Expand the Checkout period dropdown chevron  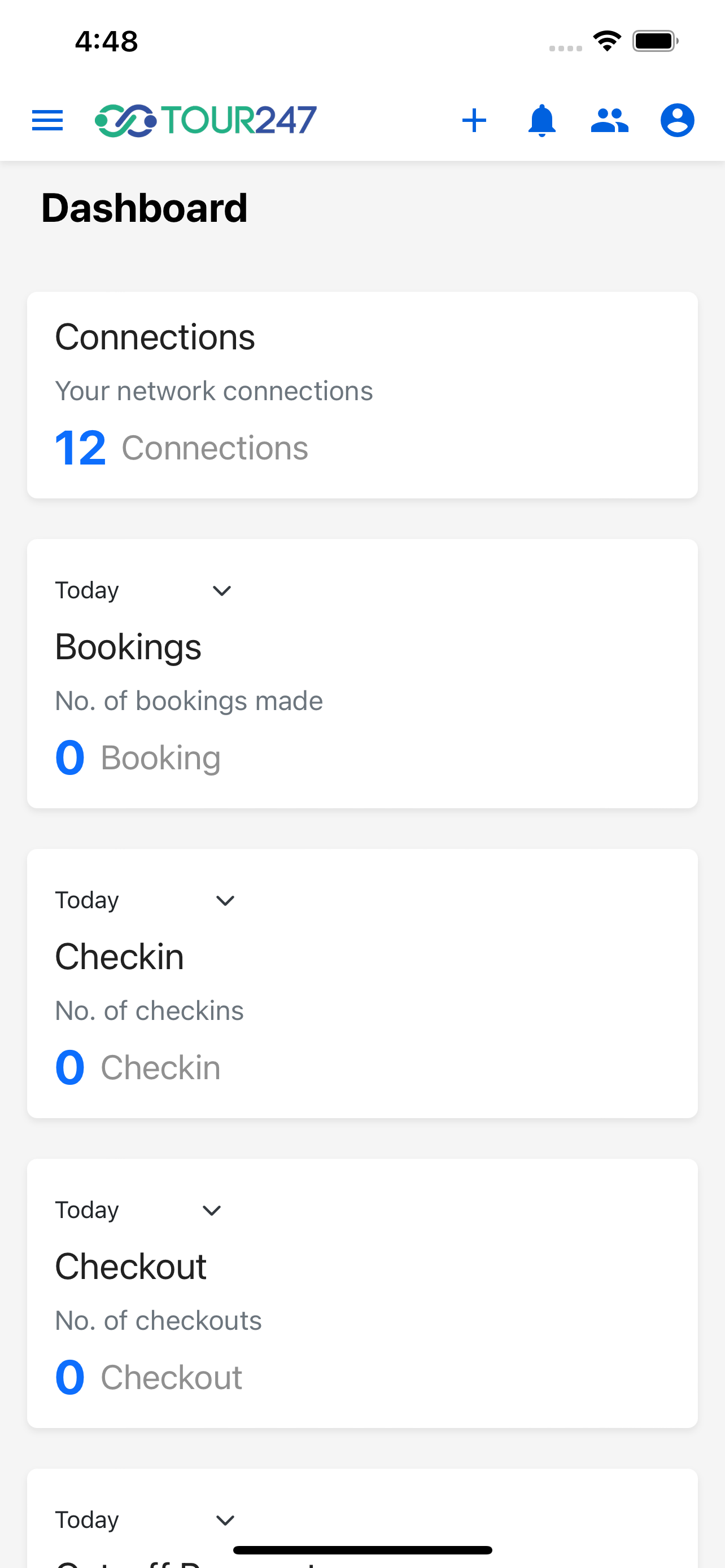(x=211, y=1210)
